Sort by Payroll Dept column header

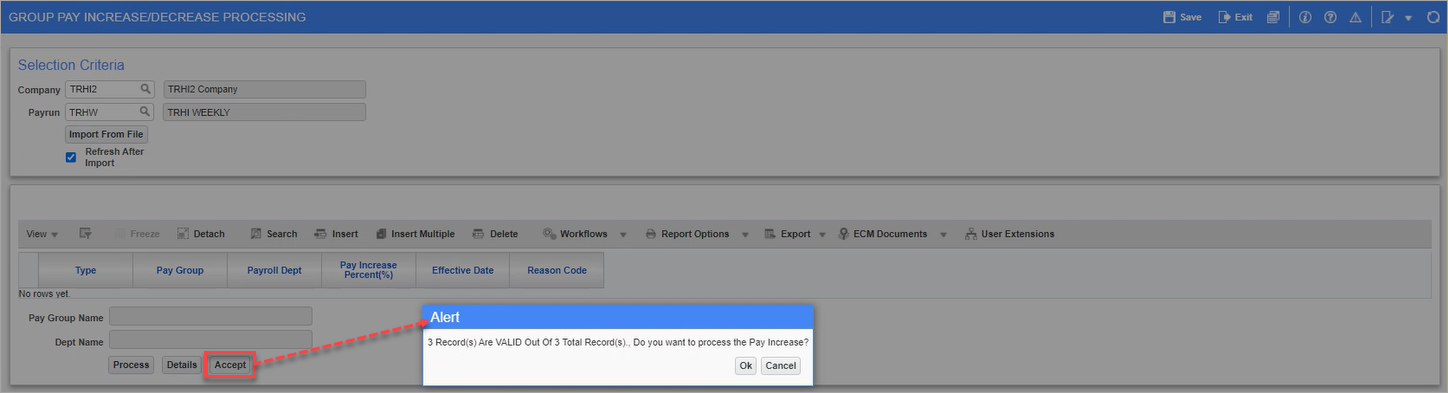(x=275, y=270)
